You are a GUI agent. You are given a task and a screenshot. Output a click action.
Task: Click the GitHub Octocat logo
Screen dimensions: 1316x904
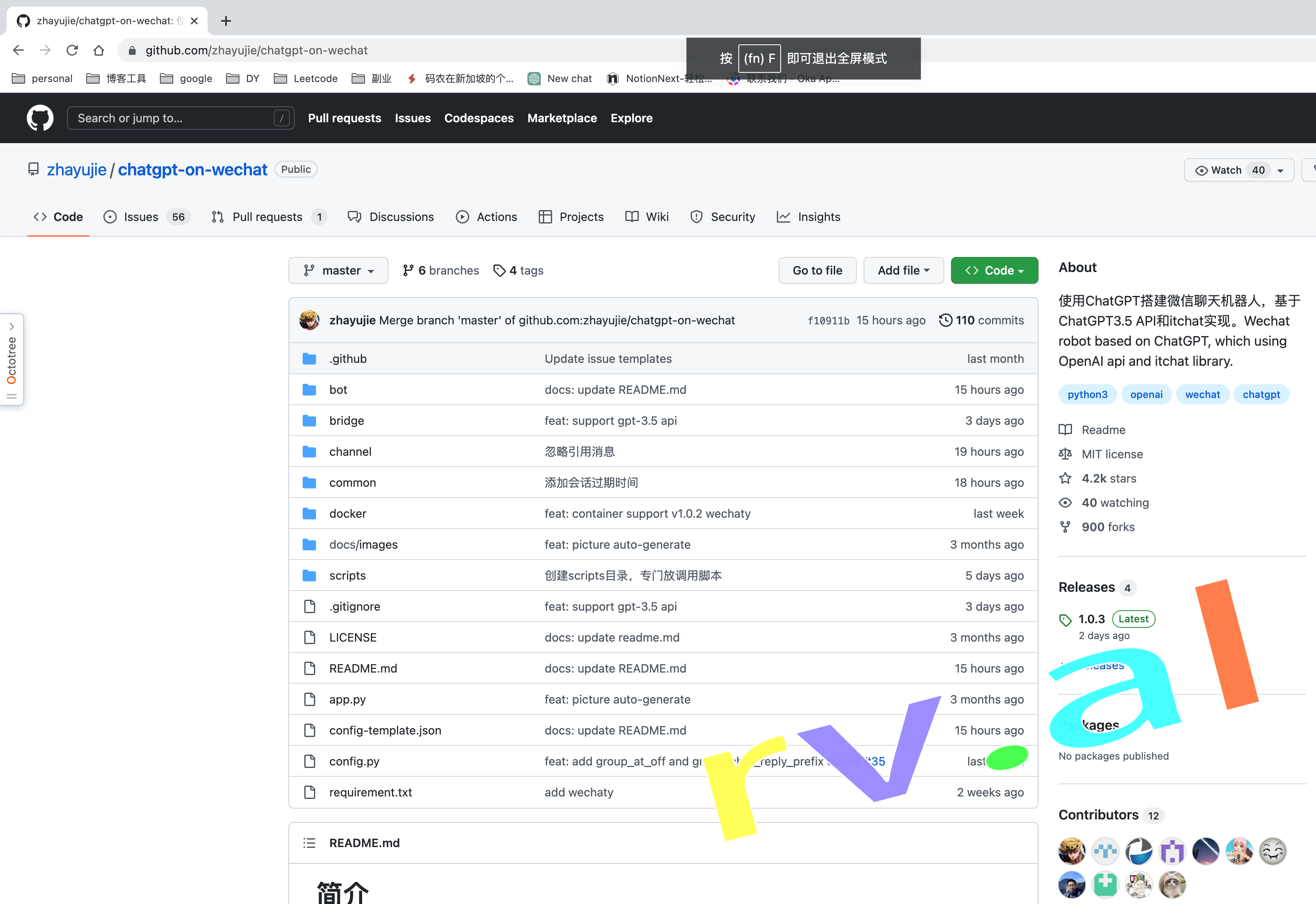[40, 118]
